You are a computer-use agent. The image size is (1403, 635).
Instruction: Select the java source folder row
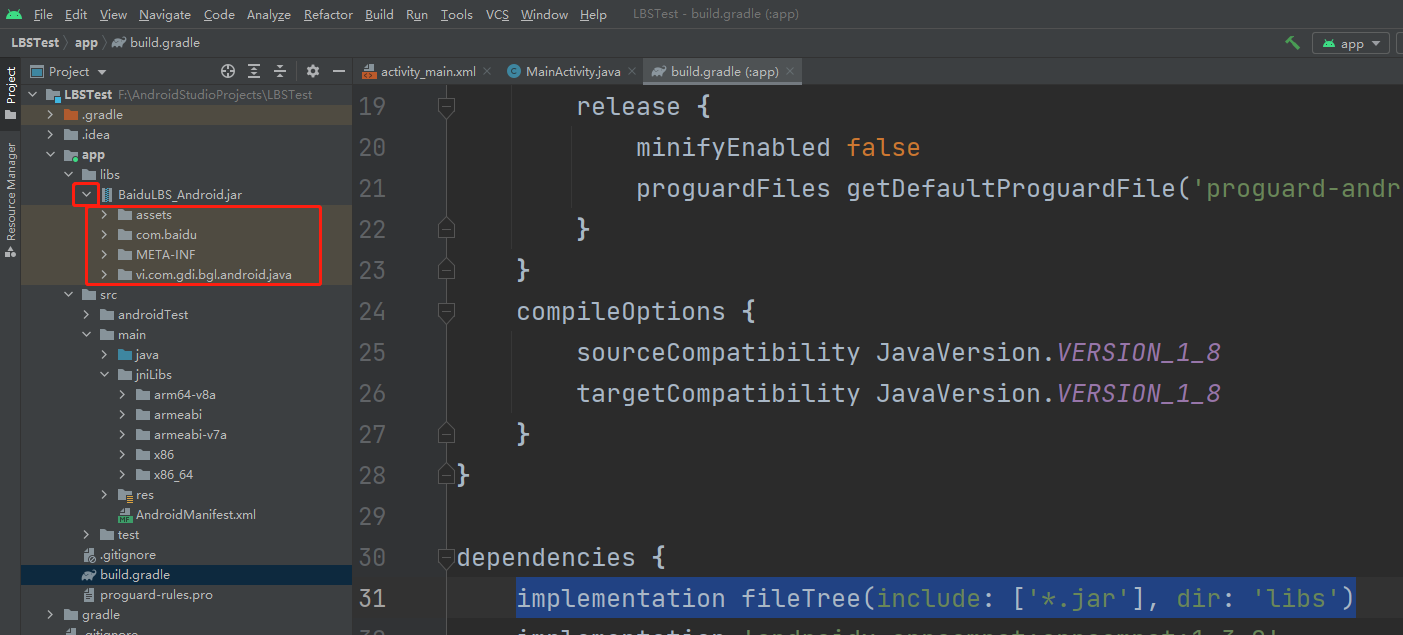tap(147, 354)
